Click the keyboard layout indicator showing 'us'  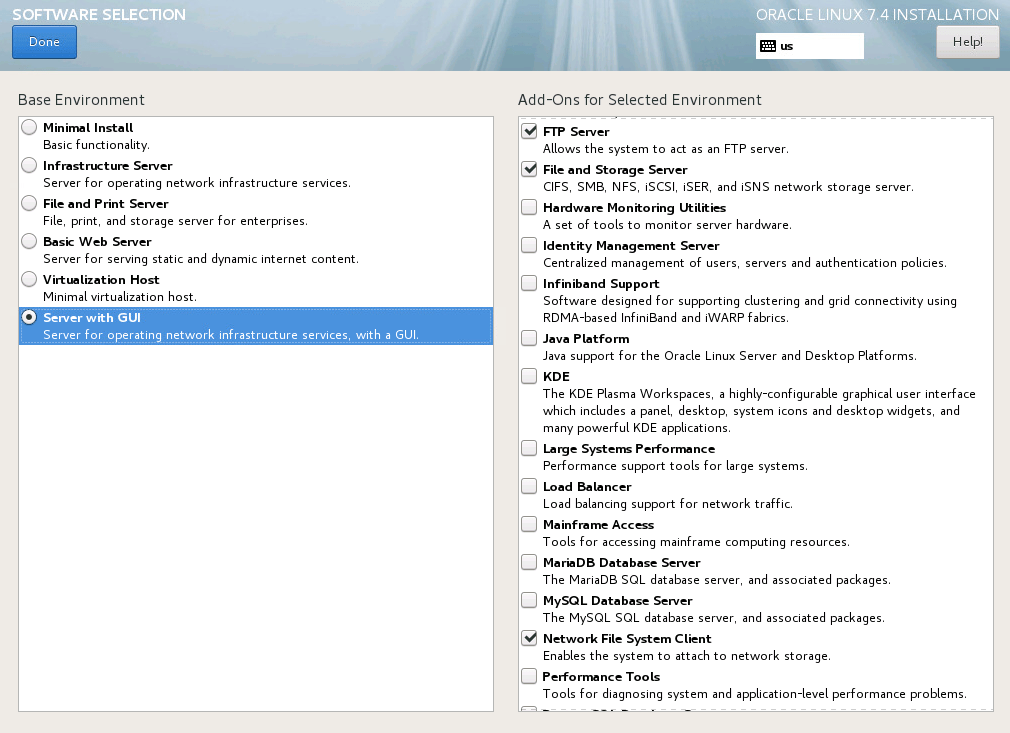point(809,46)
